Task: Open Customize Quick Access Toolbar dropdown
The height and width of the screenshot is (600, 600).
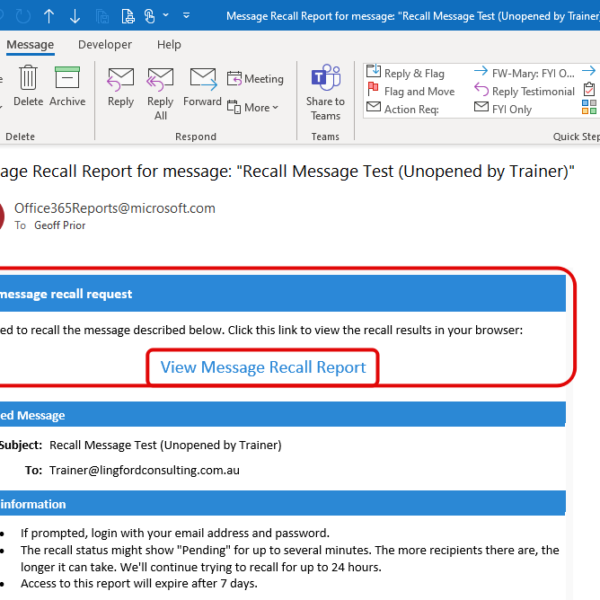Action: pos(186,16)
